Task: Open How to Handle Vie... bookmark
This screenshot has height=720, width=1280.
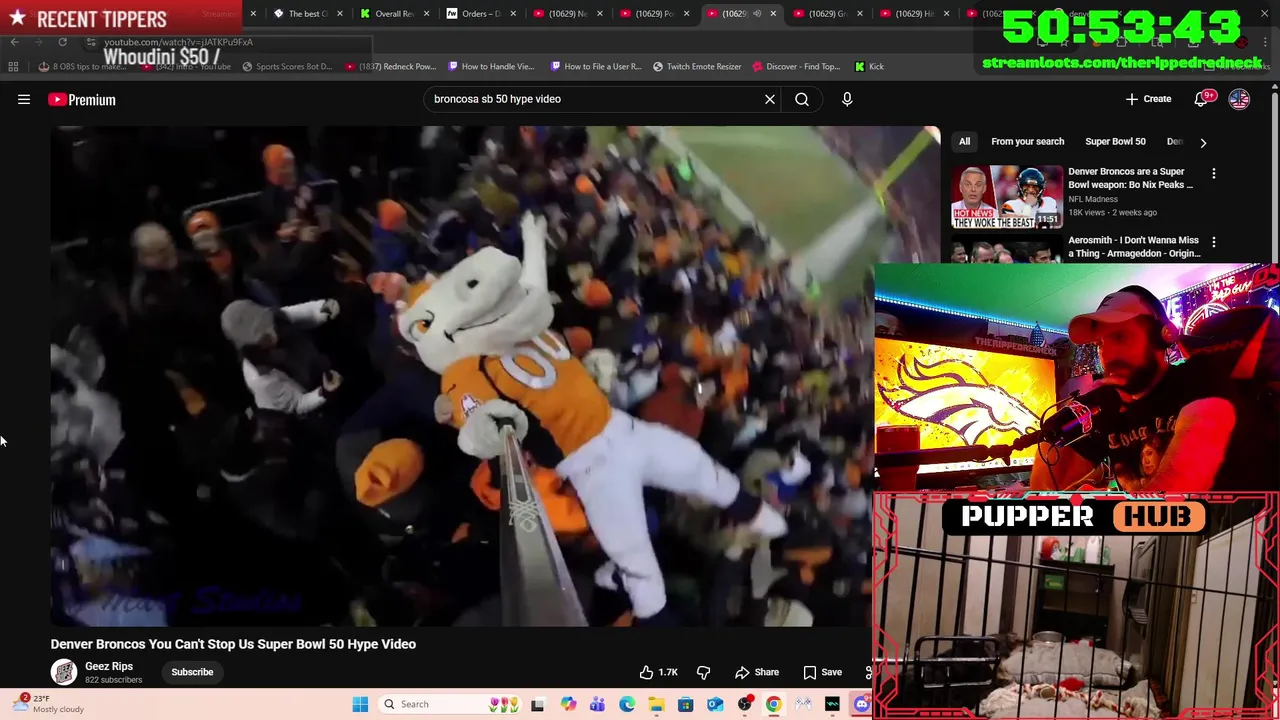Action: [491, 66]
